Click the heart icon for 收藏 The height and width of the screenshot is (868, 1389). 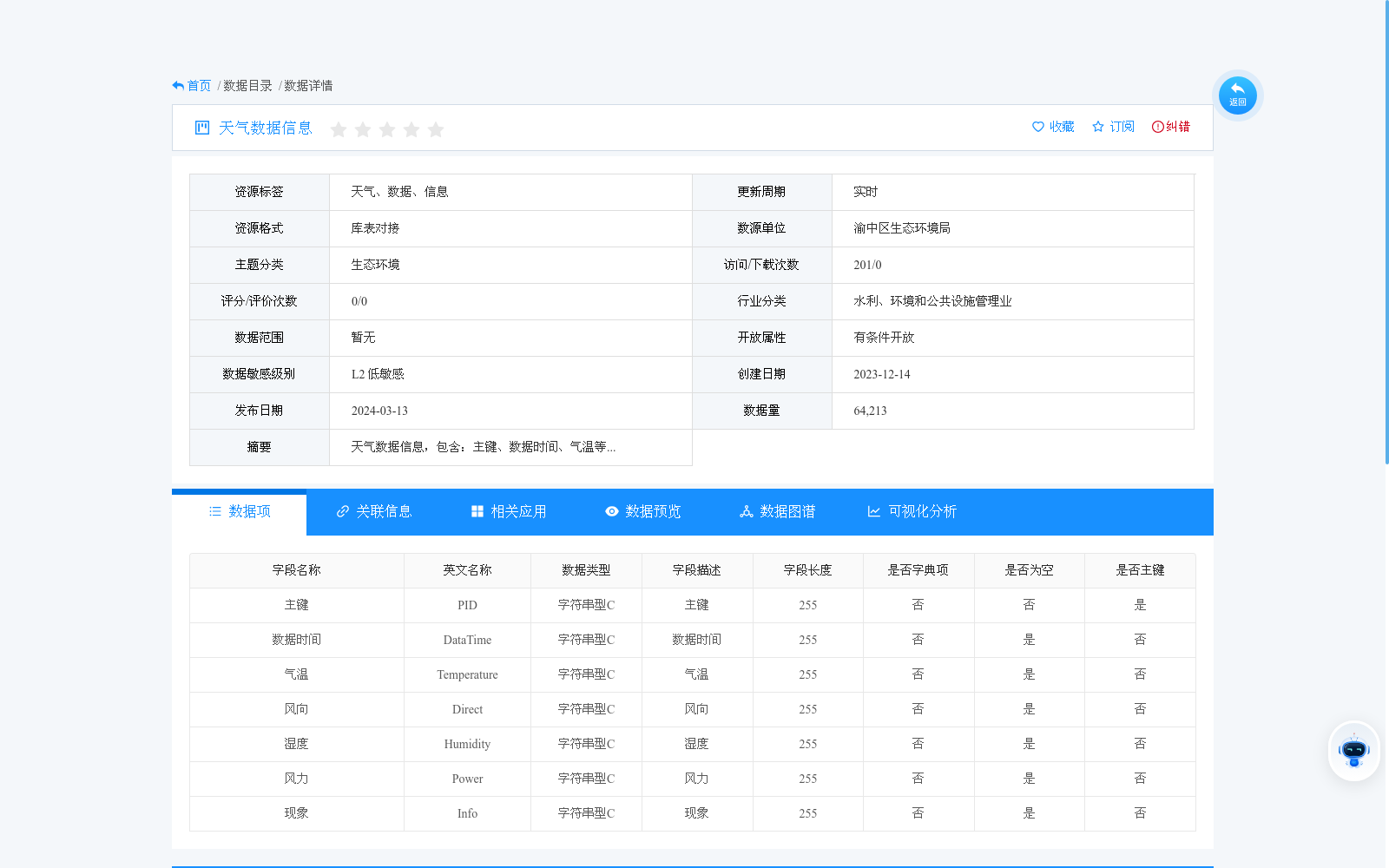pyautogui.click(x=1037, y=127)
